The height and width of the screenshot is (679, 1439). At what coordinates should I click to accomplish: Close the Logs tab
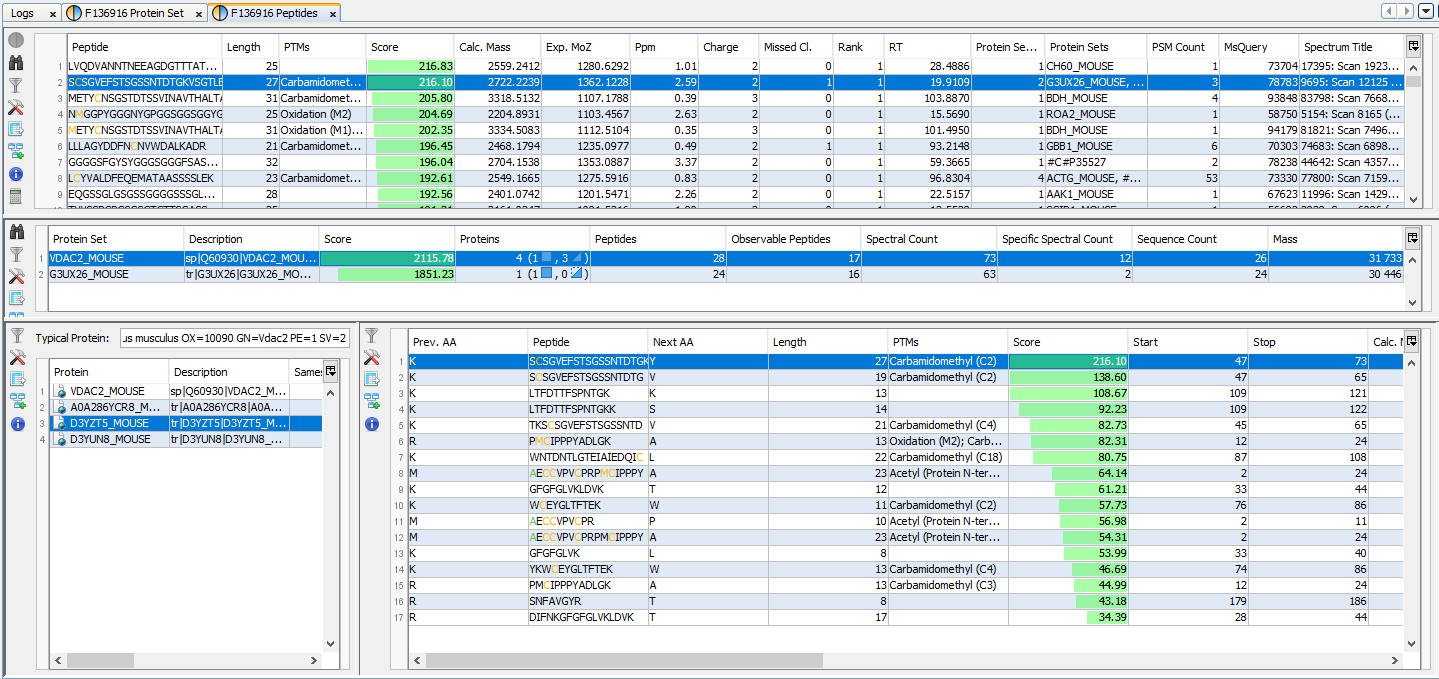point(53,14)
